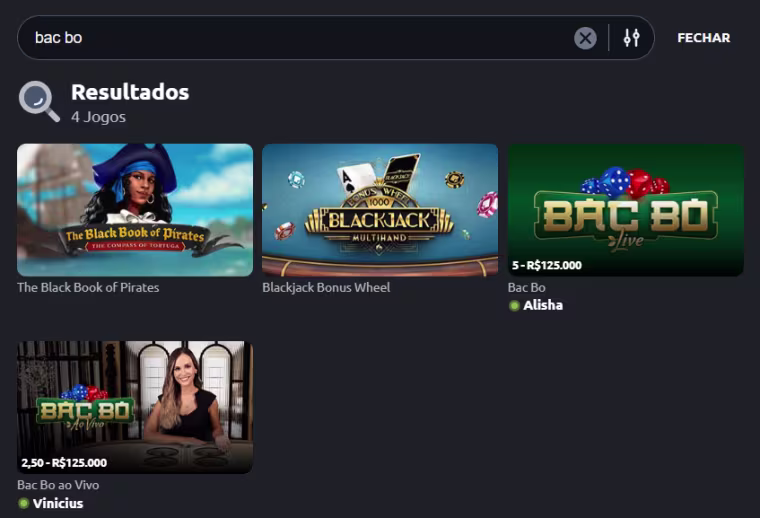Screen dimensions: 760x518
Task: Click the '2,50 - R$125.000' bet limit label
Action: point(64,463)
